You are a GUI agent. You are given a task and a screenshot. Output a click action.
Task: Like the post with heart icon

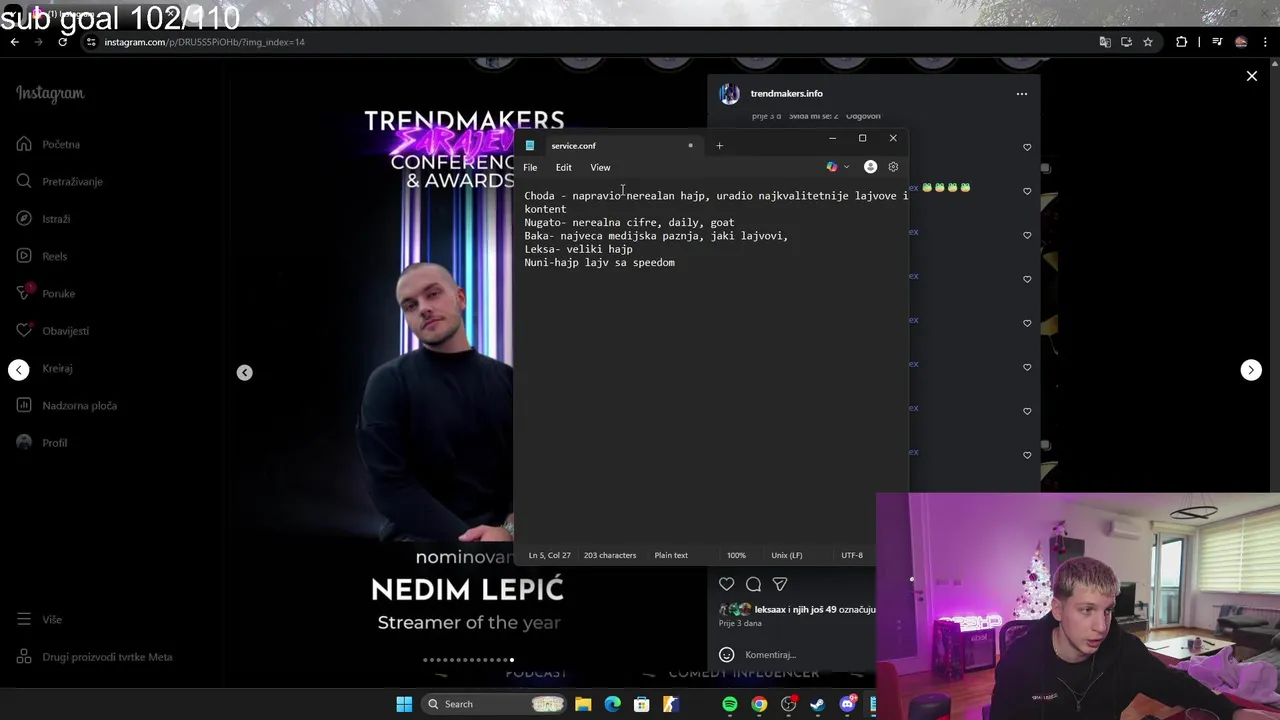726,584
